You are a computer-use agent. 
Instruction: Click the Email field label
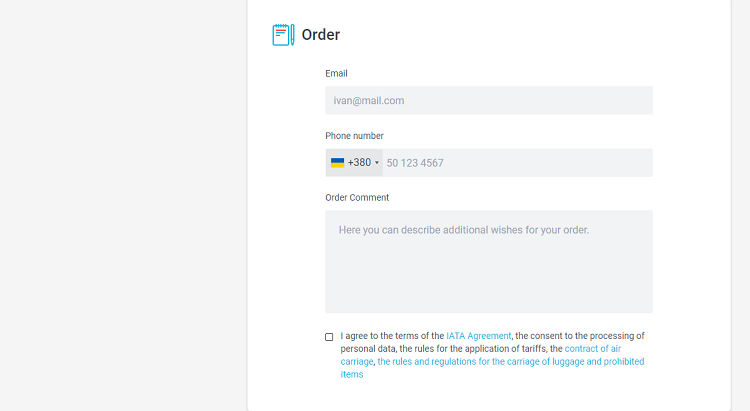click(x=336, y=74)
